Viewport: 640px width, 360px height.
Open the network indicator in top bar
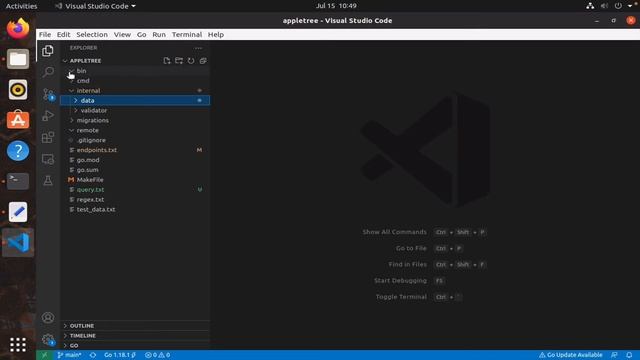[x=590, y=6]
